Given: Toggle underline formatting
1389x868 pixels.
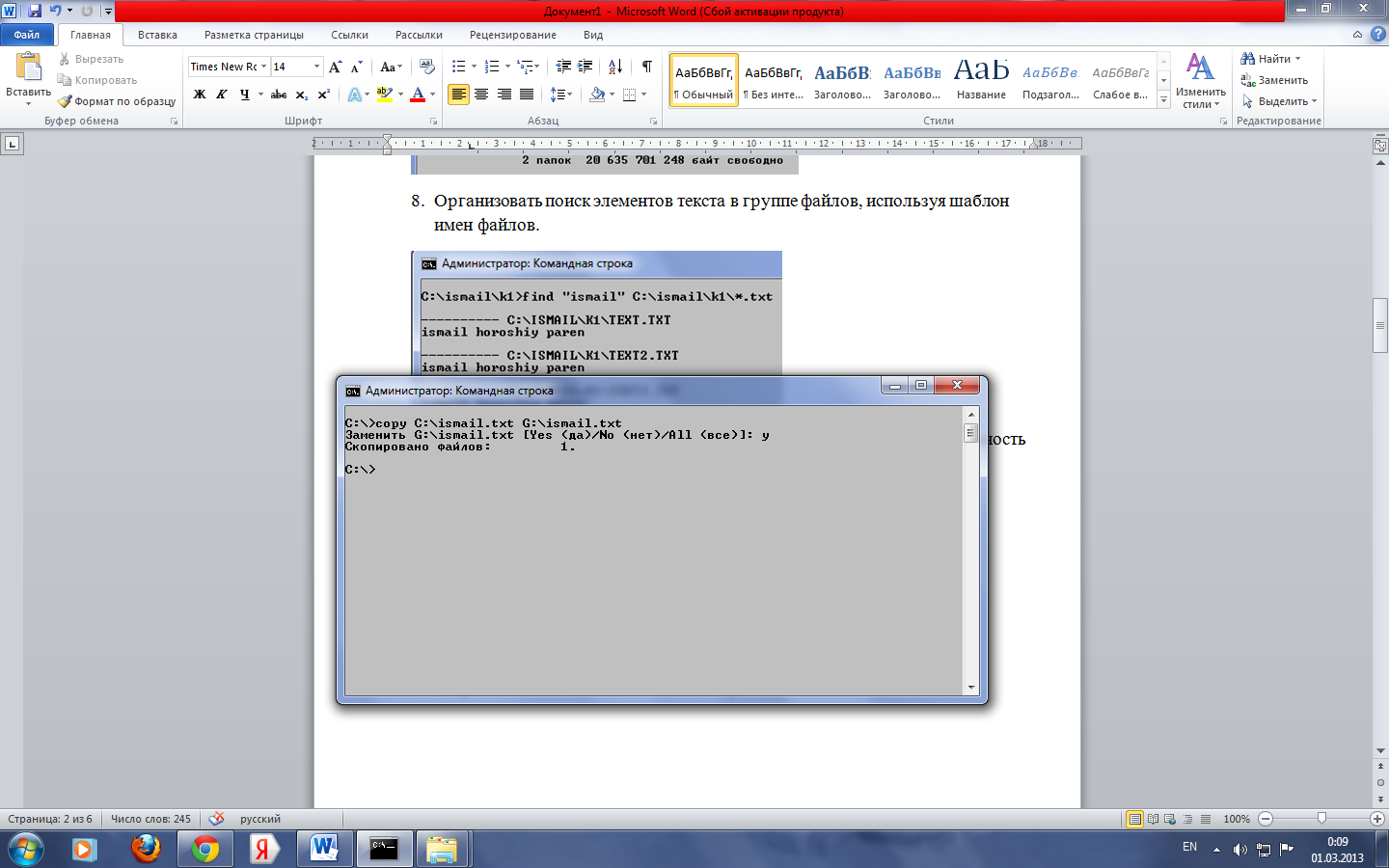Looking at the screenshot, I should click(245, 95).
